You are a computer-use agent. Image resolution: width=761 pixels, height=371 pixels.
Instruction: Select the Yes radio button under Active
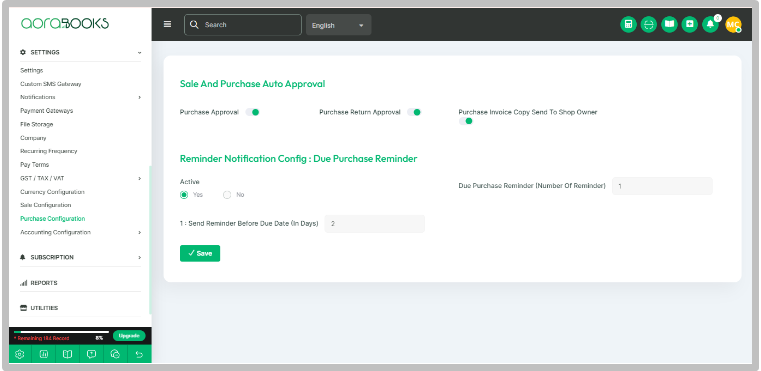click(184, 195)
